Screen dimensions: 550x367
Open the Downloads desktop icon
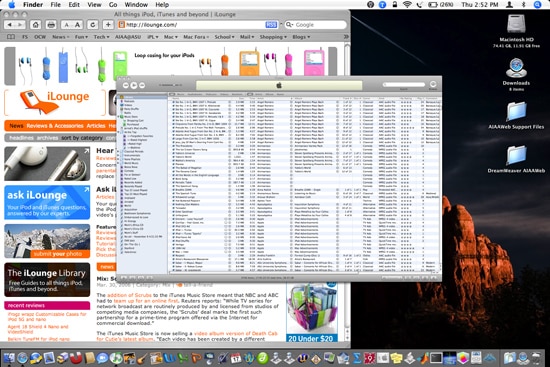[516, 74]
